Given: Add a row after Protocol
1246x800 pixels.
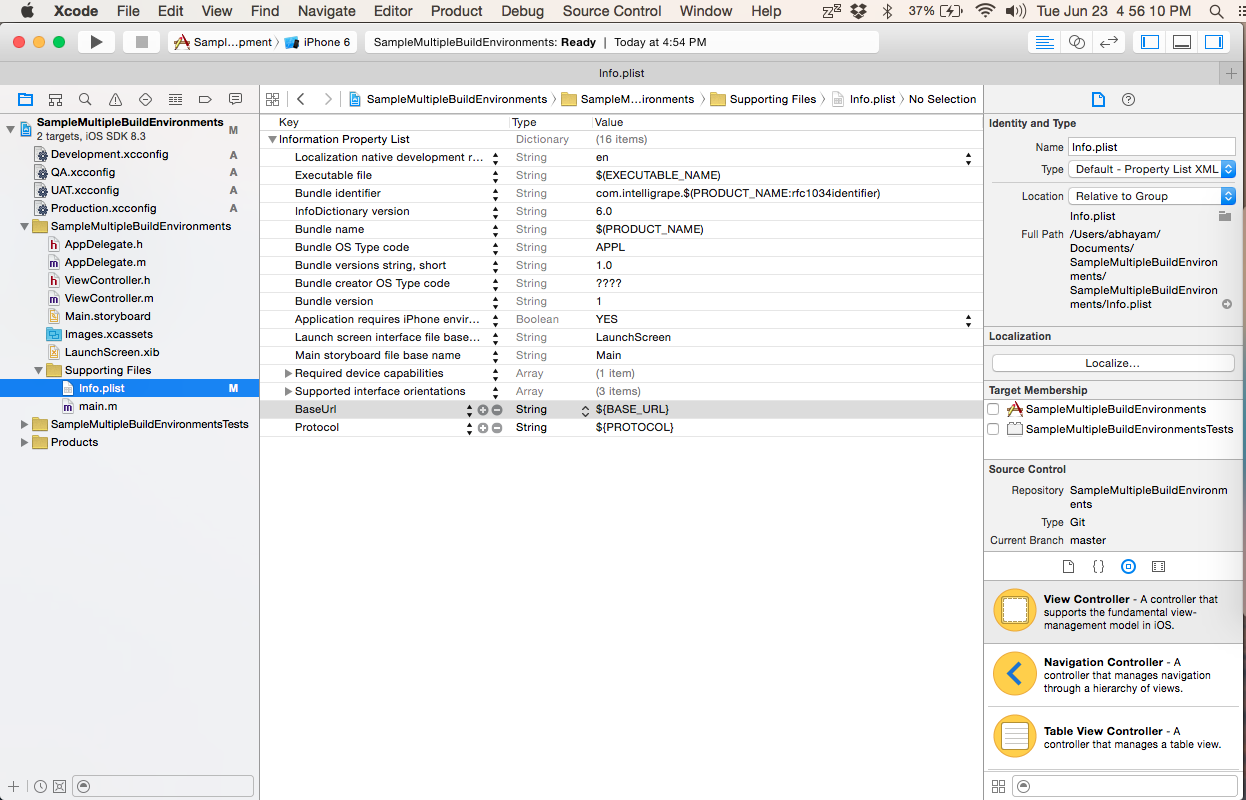Looking at the screenshot, I should 483,428.
